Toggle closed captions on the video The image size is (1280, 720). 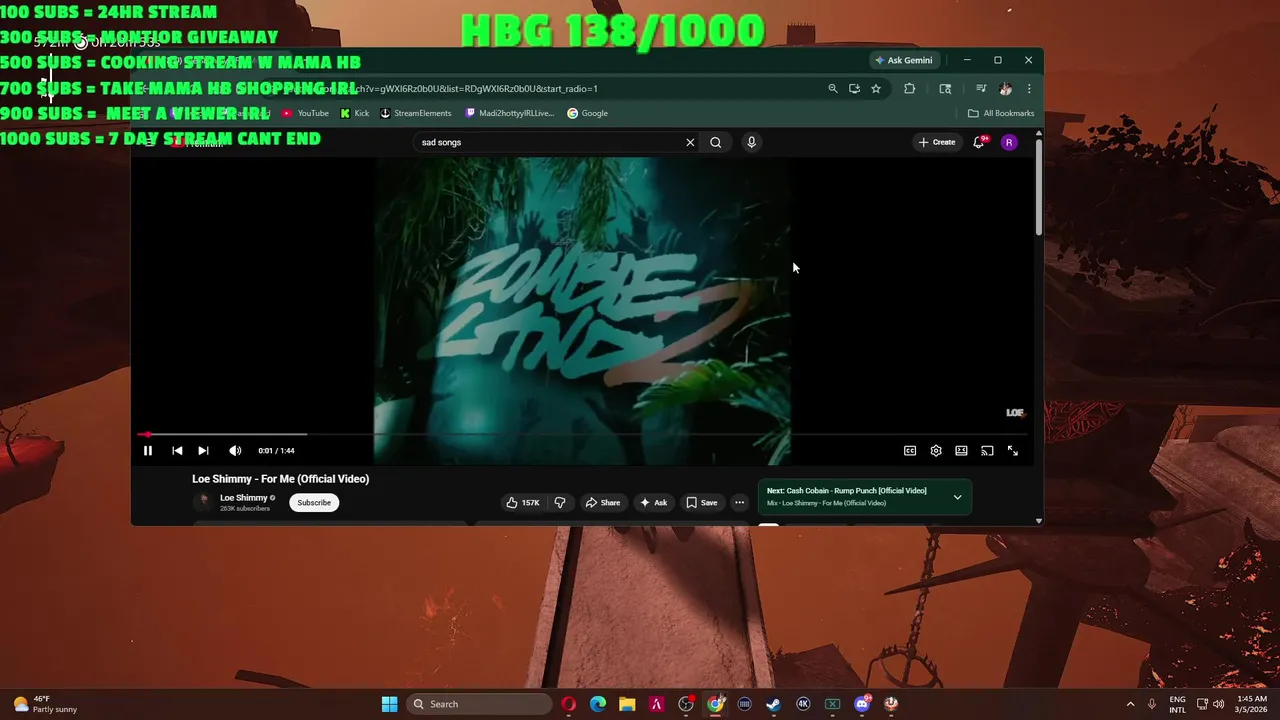tap(910, 451)
